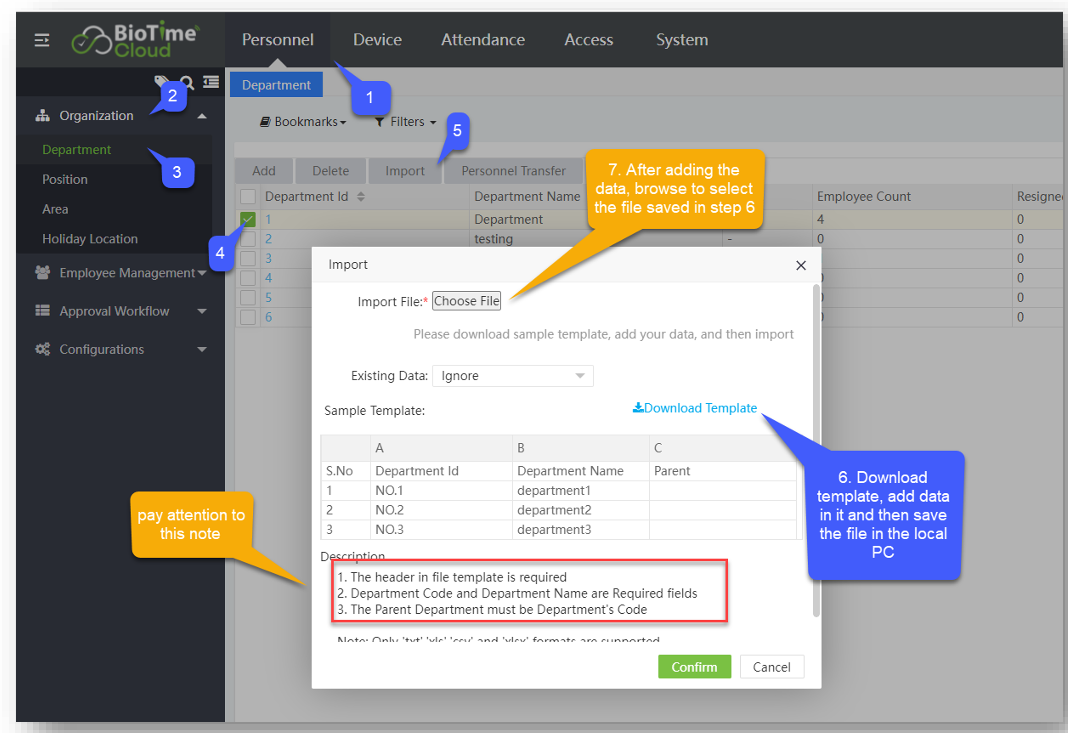
Task: Switch to the Attendance top menu
Action: pos(483,40)
